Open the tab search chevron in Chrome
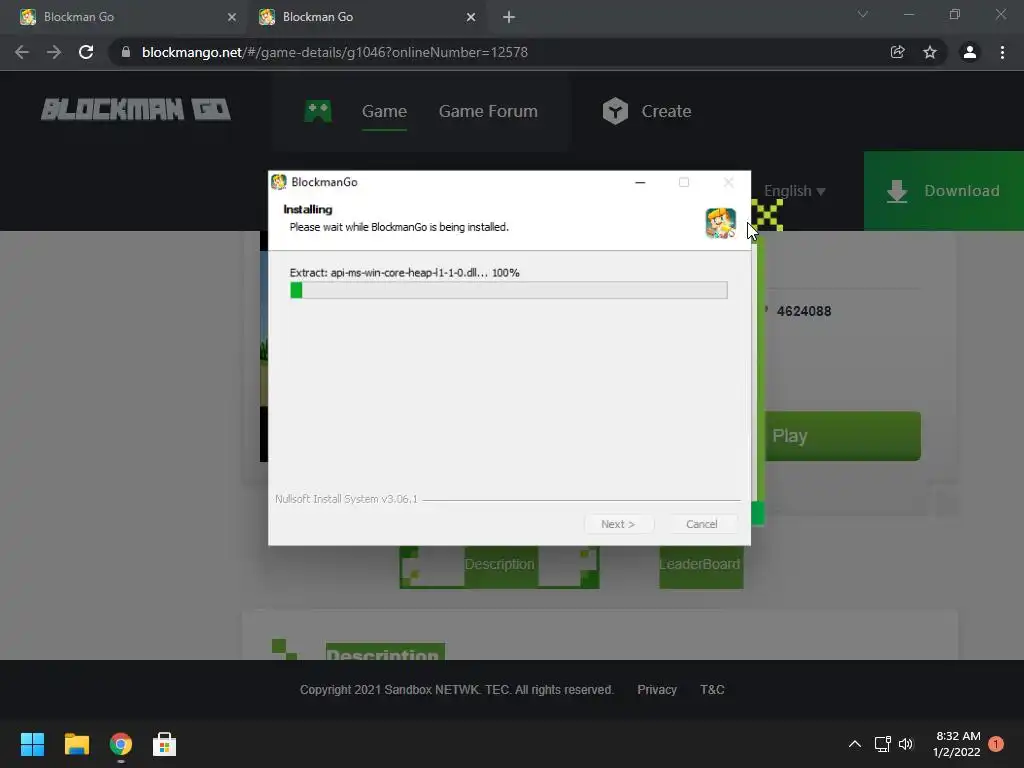 [x=863, y=14]
